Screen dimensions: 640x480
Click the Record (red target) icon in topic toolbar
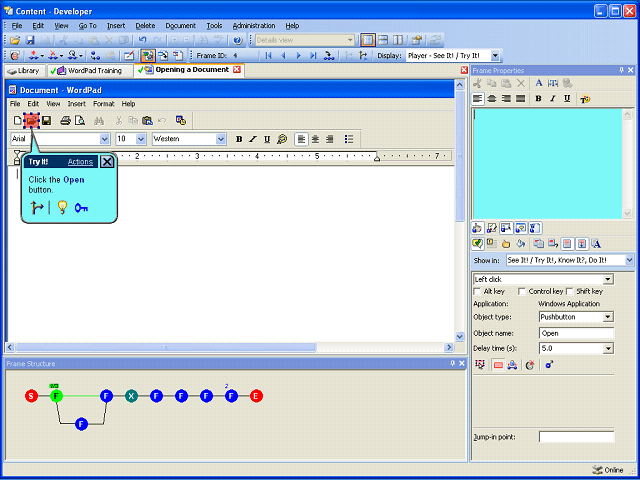[15, 56]
